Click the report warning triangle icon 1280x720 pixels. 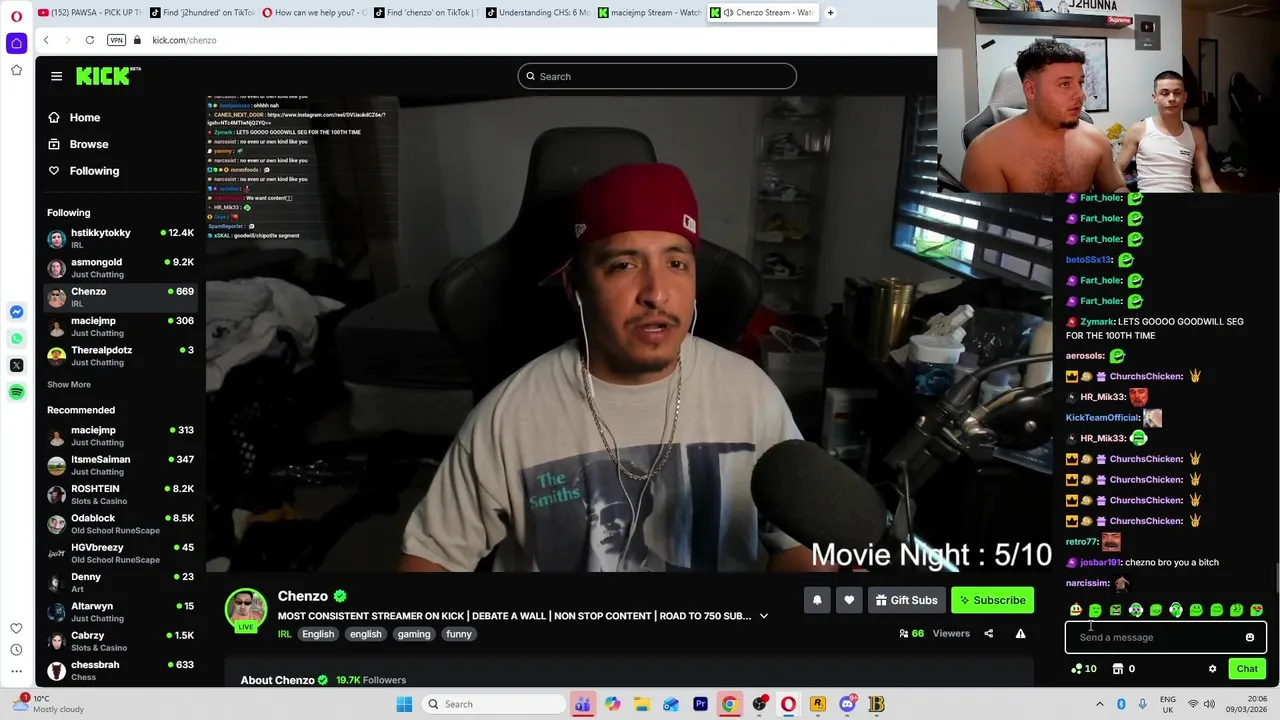coord(1020,633)
